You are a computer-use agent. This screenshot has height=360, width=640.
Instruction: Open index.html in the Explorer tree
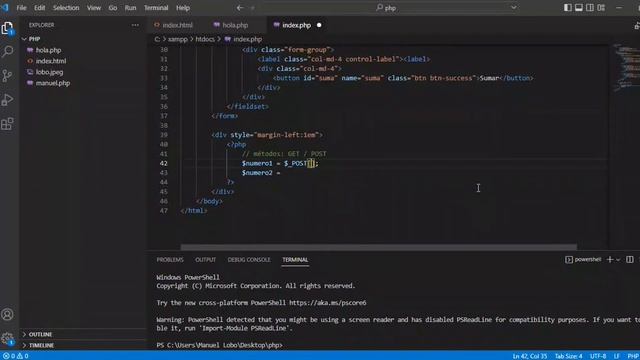pyautogui.click(x=51, y=61)
